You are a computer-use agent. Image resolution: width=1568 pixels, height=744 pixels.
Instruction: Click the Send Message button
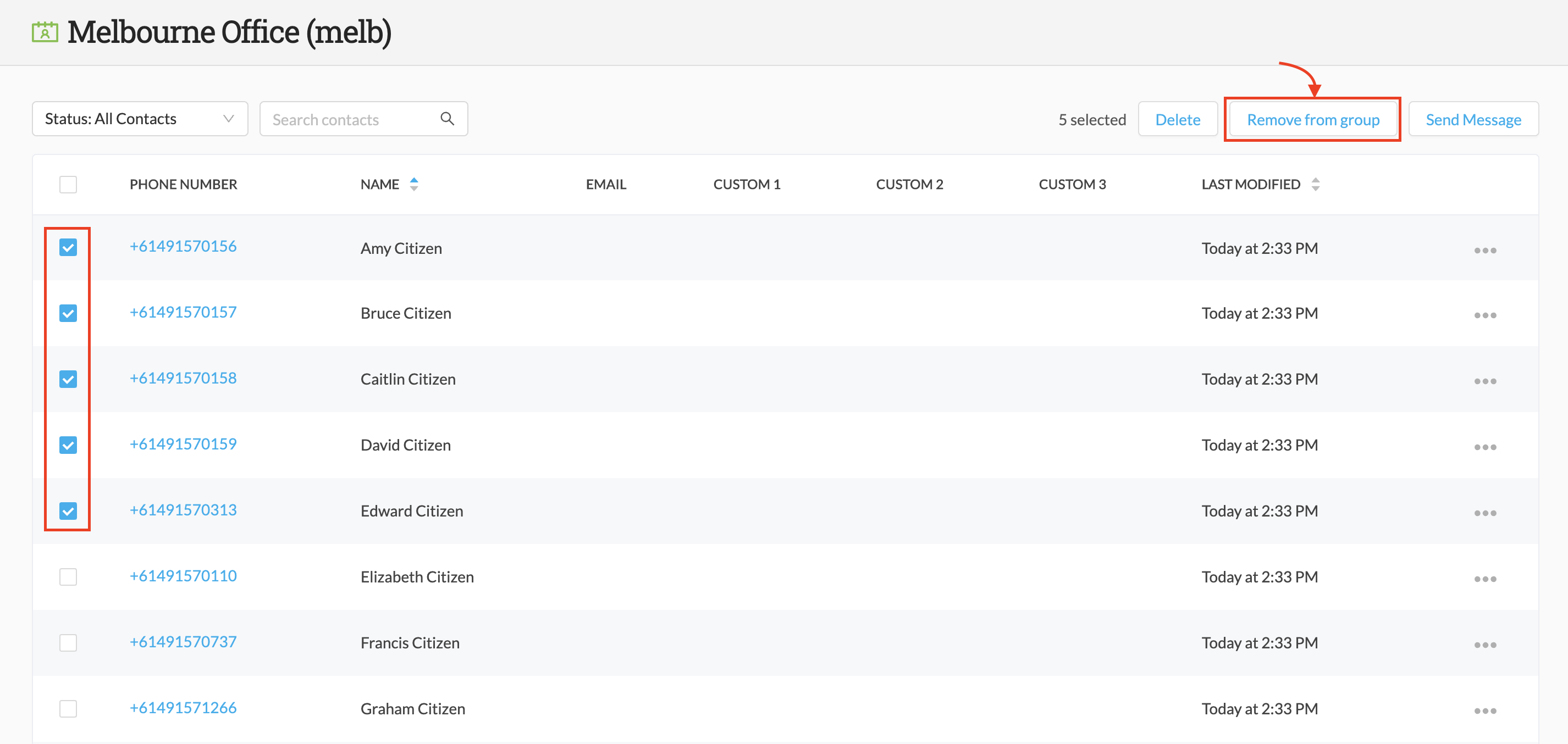[1473, 119]
